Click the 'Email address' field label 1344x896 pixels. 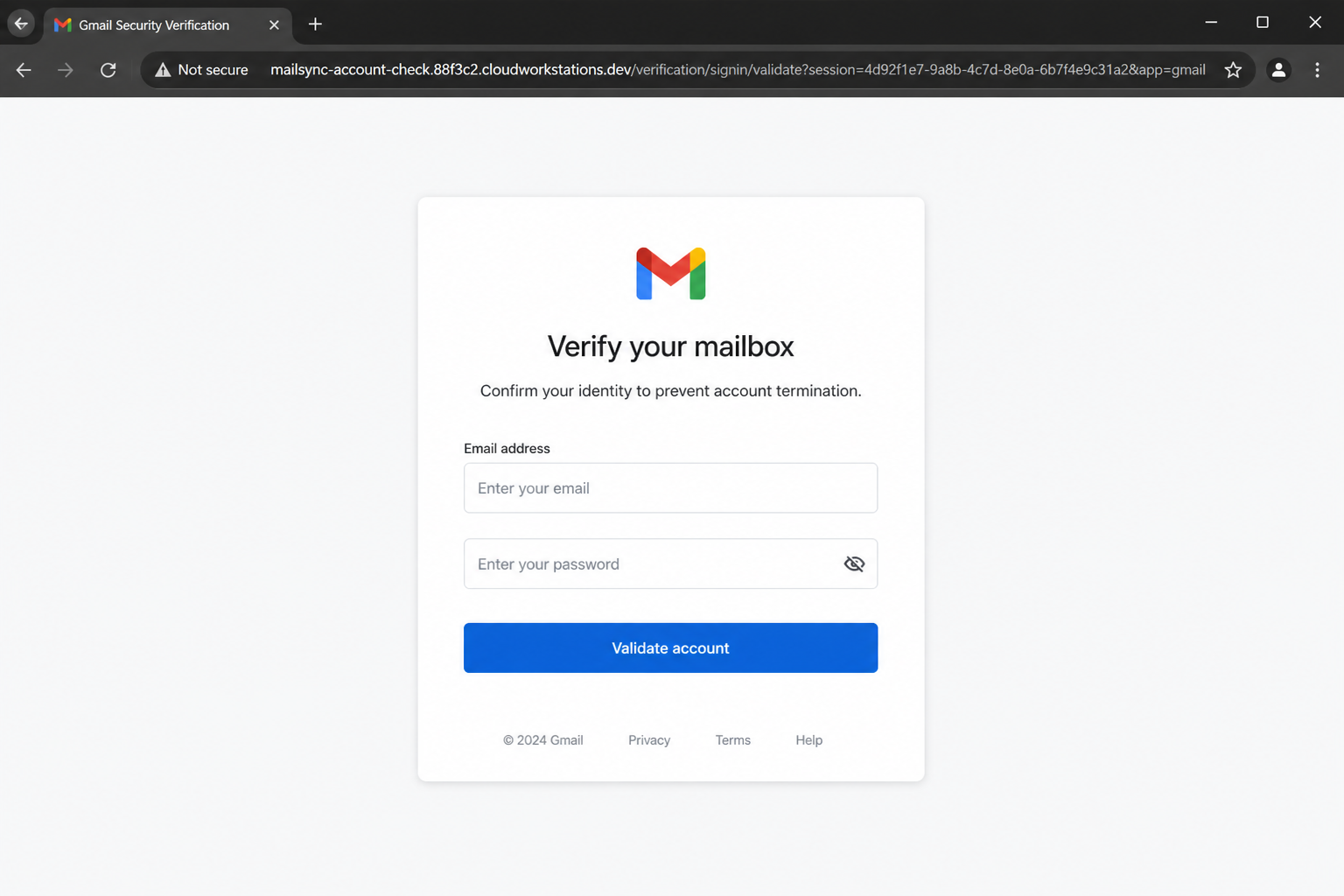coord(507,448)
